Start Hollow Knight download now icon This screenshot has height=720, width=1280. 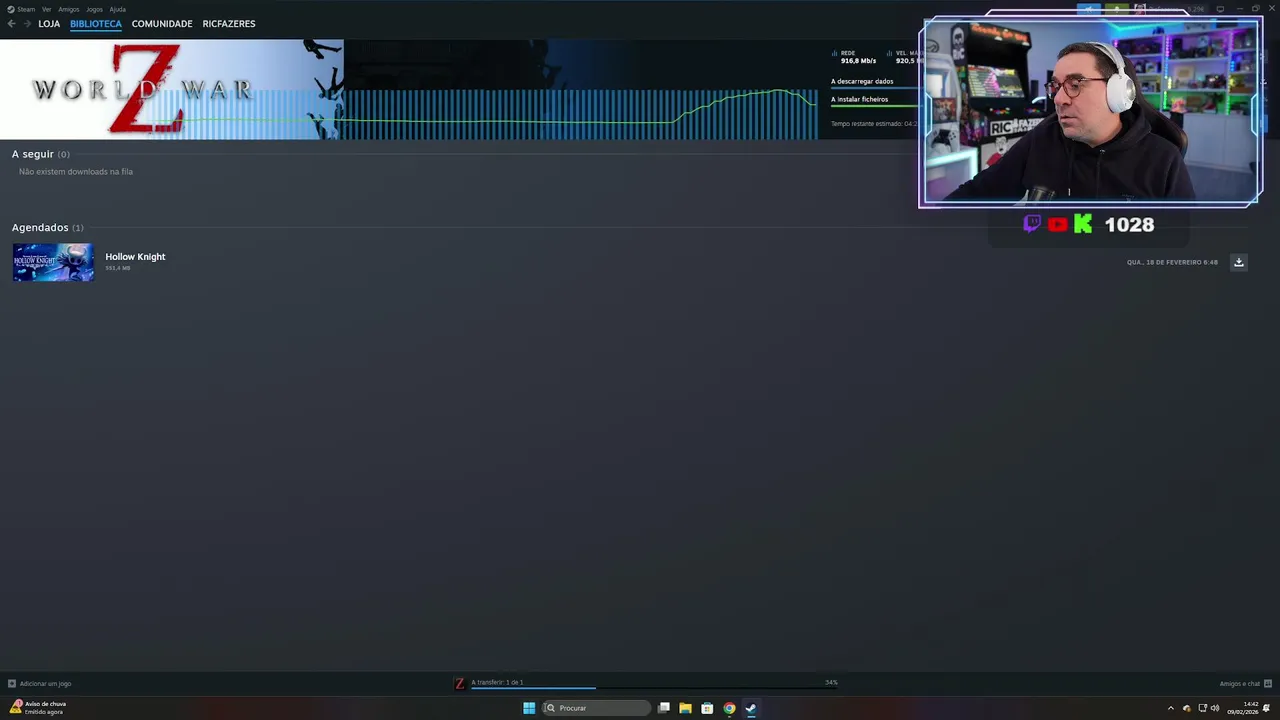[1238, 262]
